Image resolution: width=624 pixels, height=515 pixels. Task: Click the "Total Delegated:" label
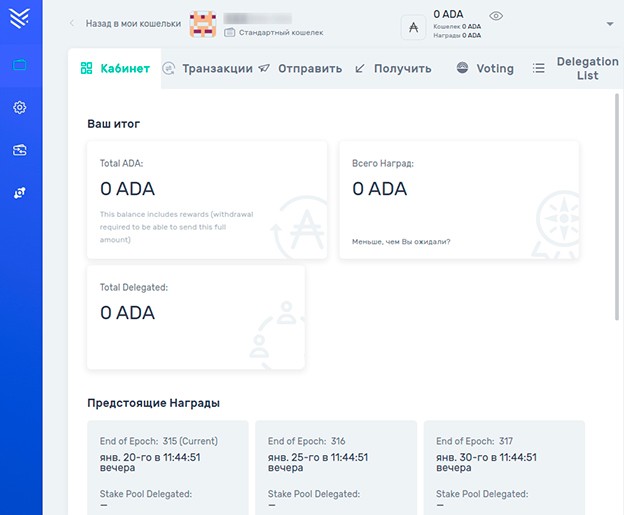[134, 287]
